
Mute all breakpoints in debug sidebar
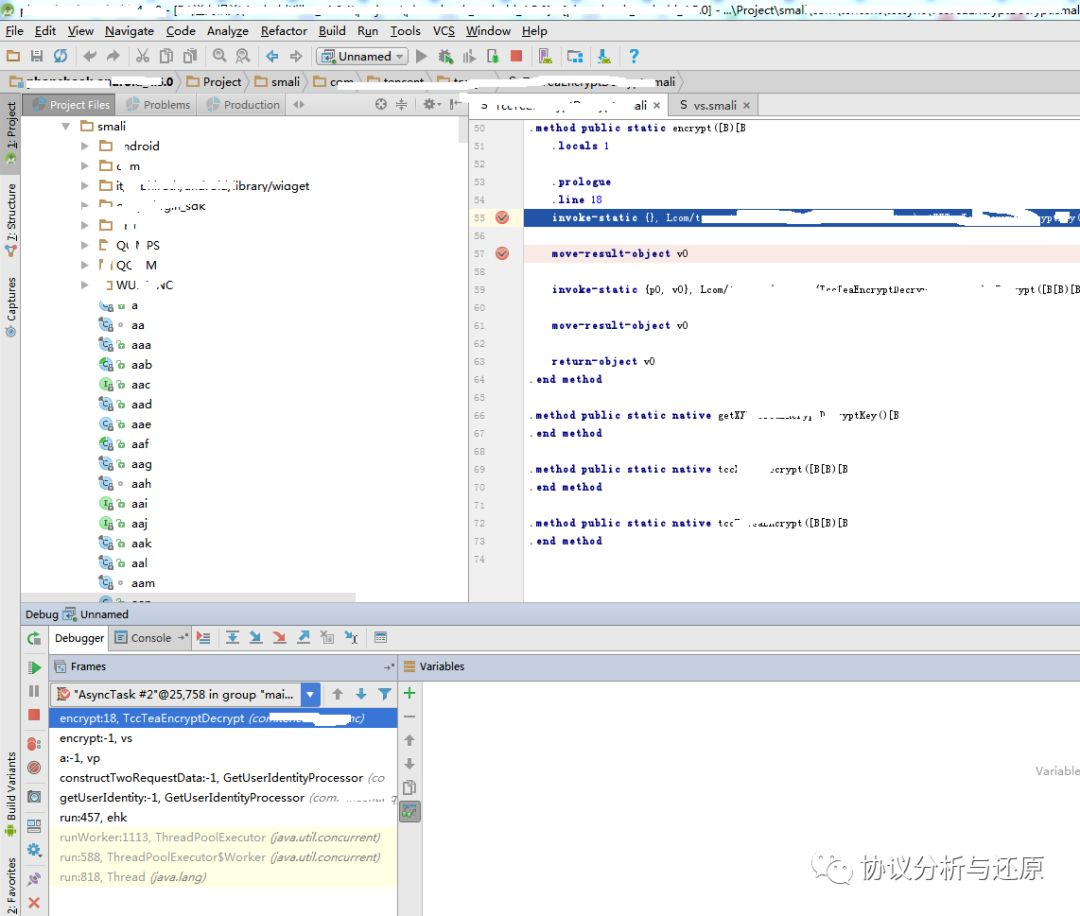[34, 768]
